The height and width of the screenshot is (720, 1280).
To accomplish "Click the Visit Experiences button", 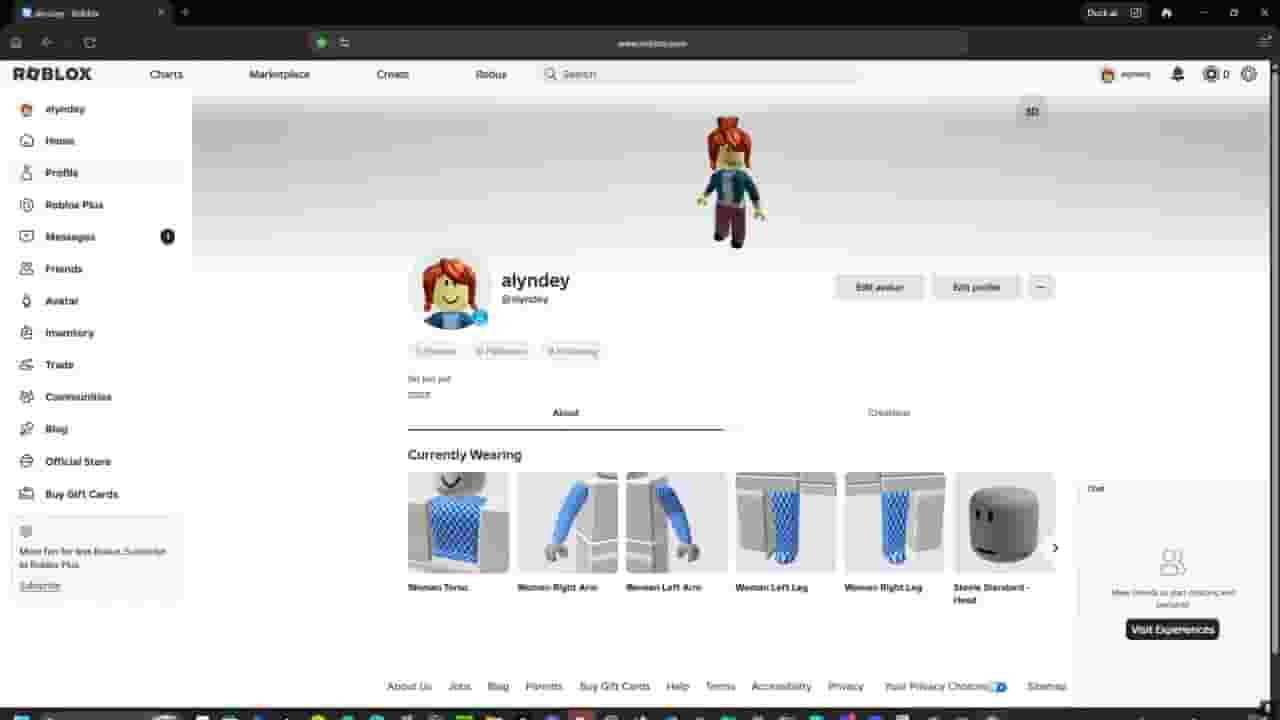I will click(1172, 629).
